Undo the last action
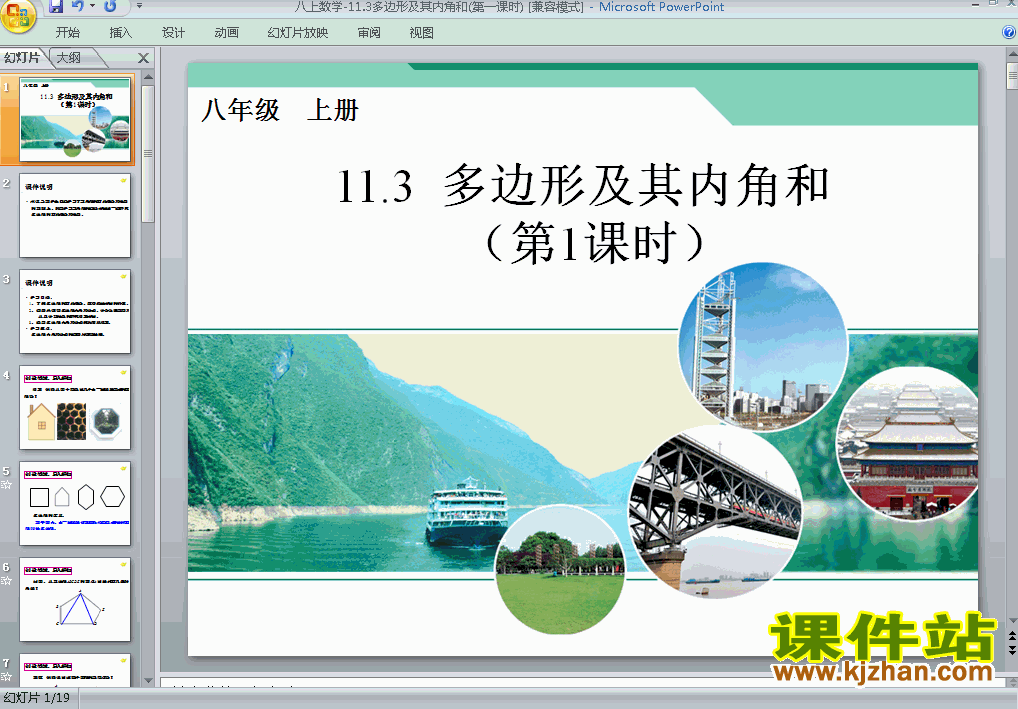 click(78, 6)
